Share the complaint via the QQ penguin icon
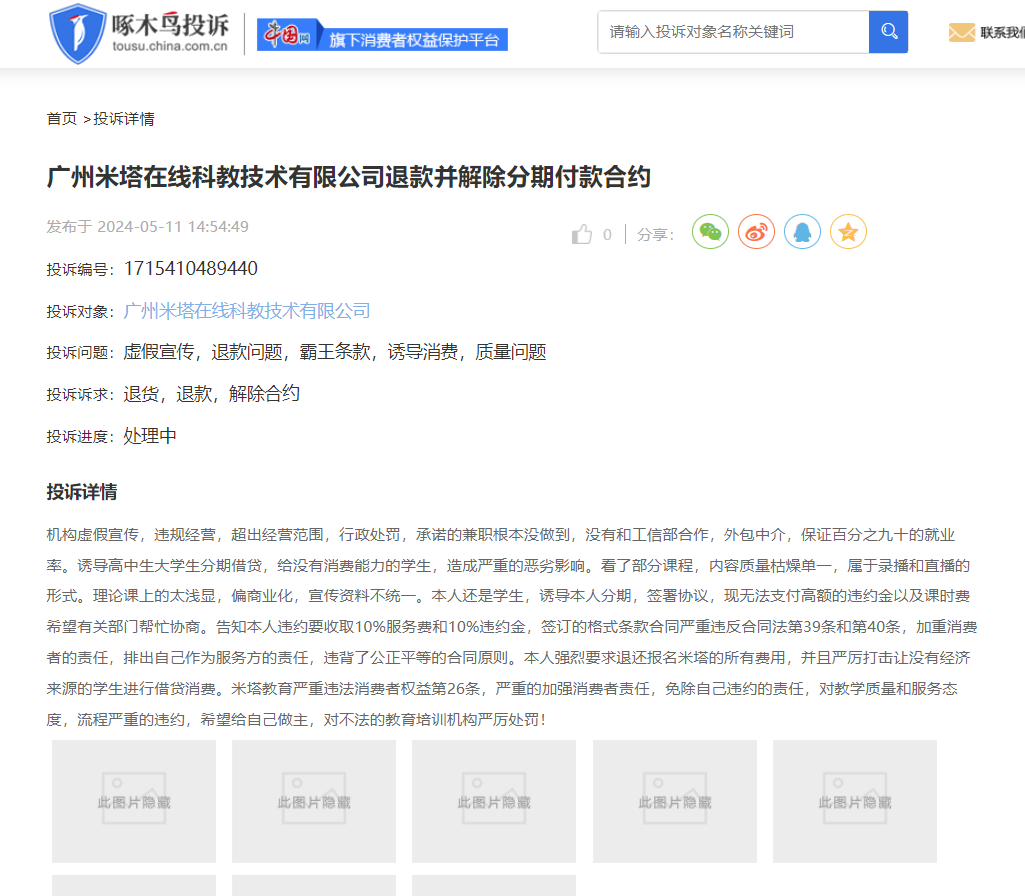 802,231
